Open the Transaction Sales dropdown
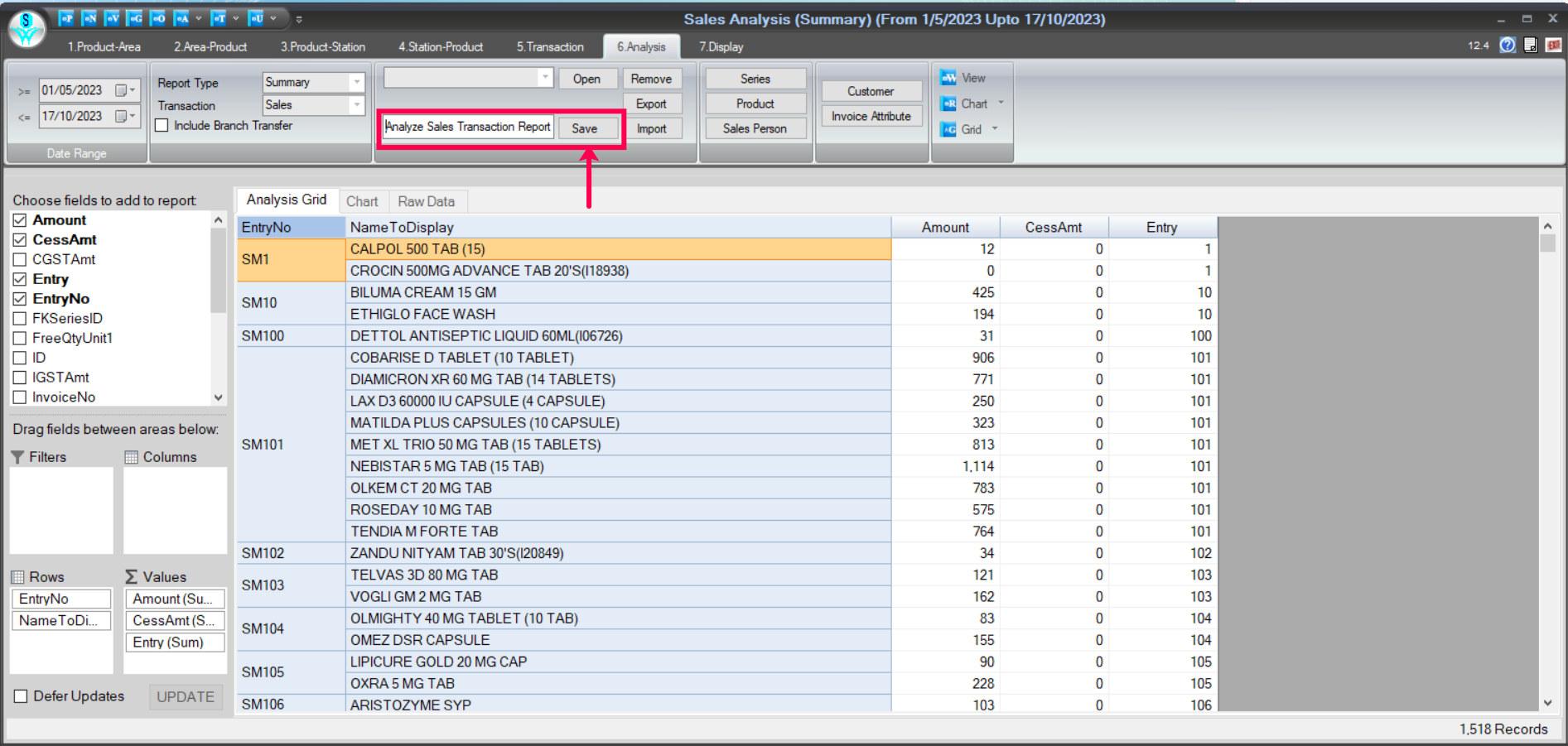Screen dimensions: 1568x746 tap(357, 105)
